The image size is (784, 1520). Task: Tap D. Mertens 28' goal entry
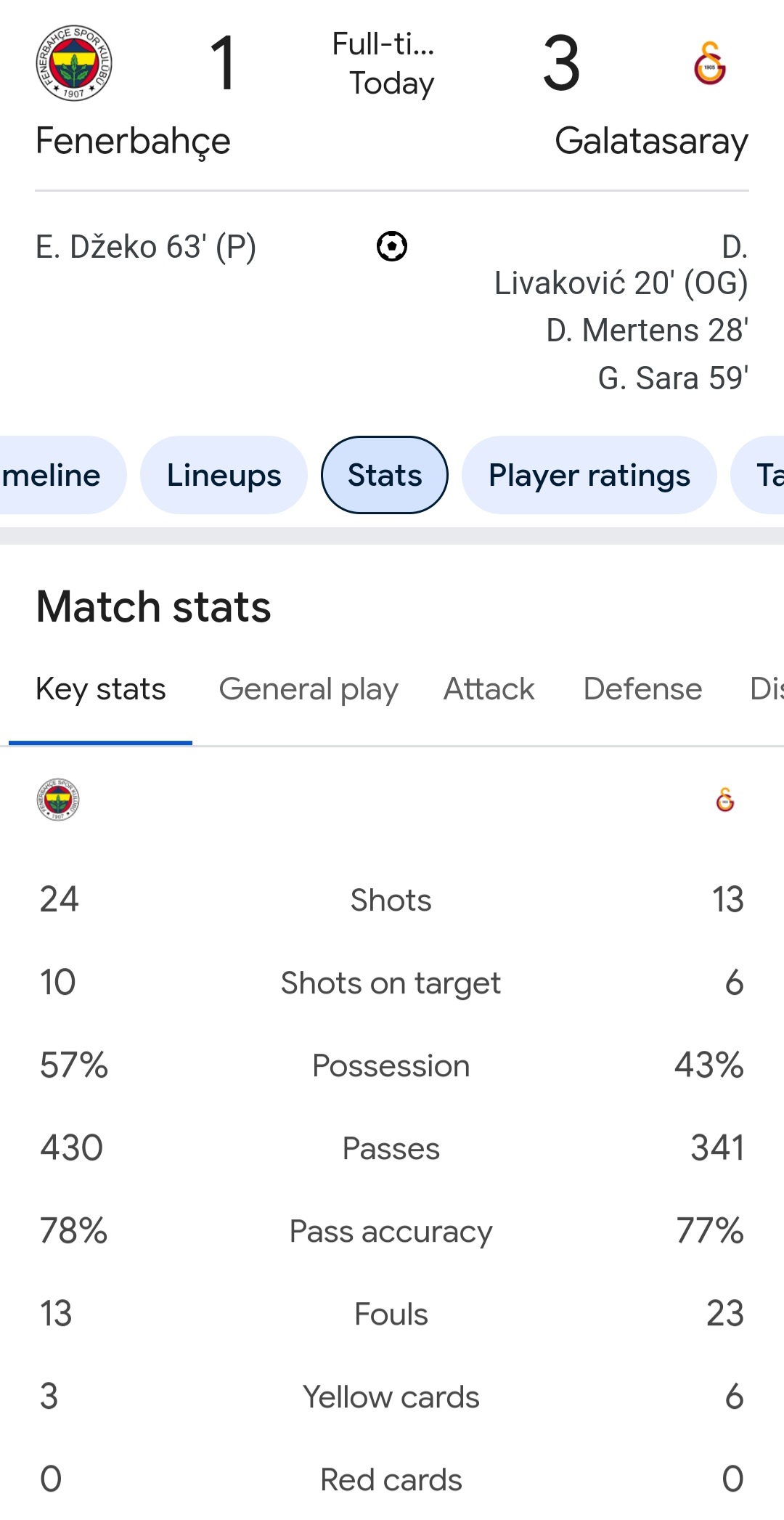pos(647,330)
